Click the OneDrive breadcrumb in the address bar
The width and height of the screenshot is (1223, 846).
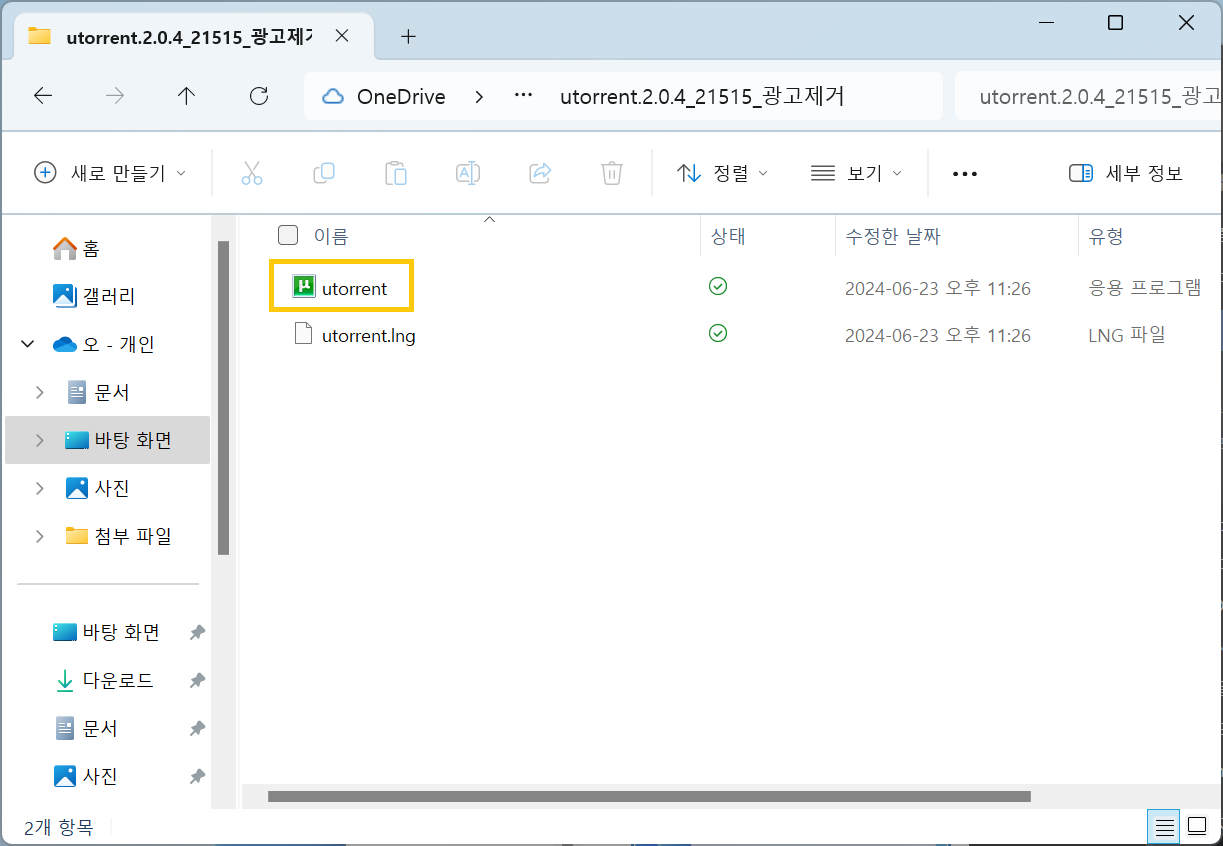[x=401, y=97]
